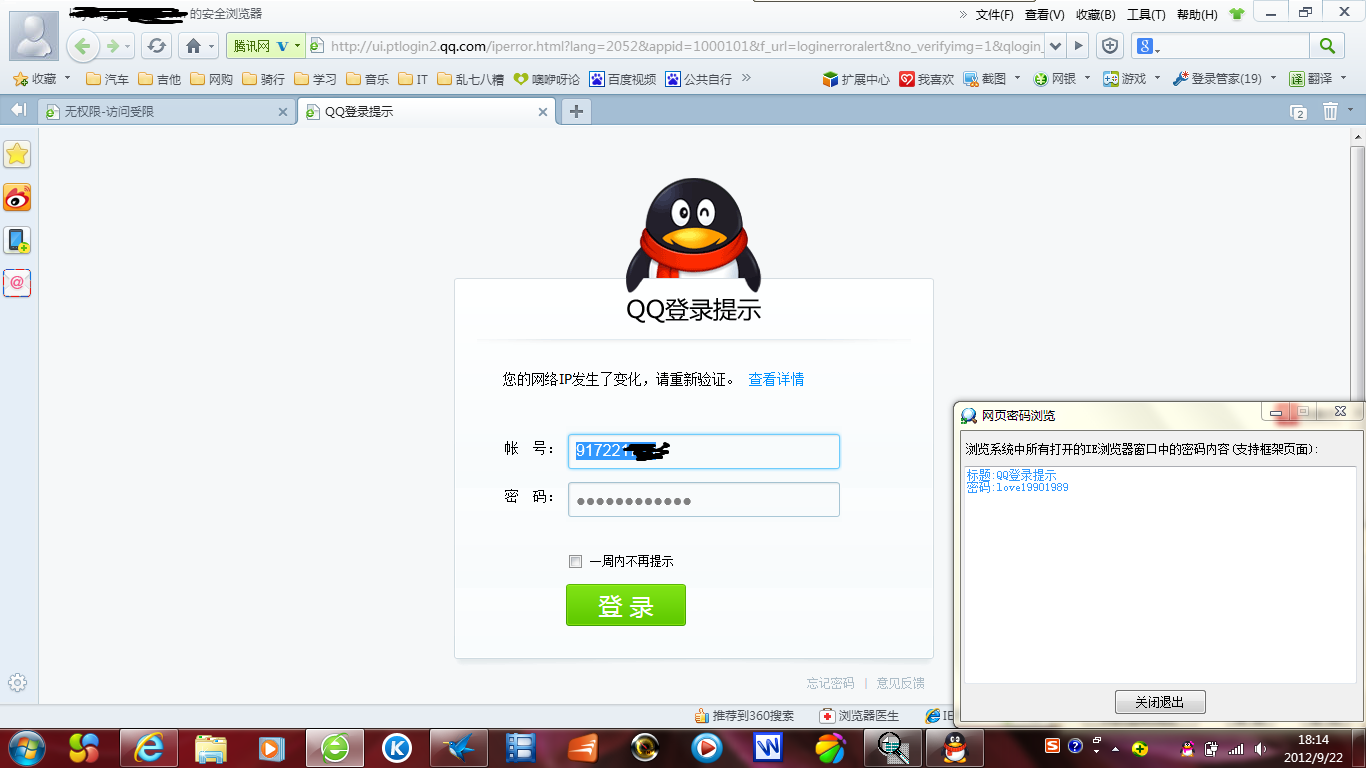Click the shield plus icon beside address bar

pyautogui.click(x=1109, y=46)
